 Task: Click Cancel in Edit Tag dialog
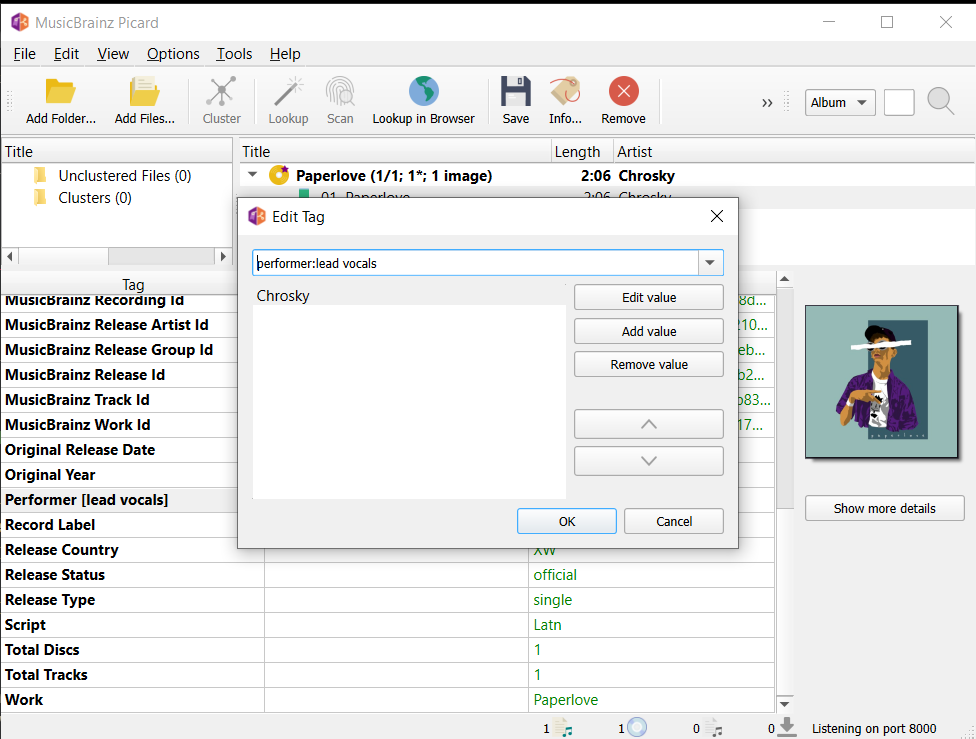click(673, 521)
